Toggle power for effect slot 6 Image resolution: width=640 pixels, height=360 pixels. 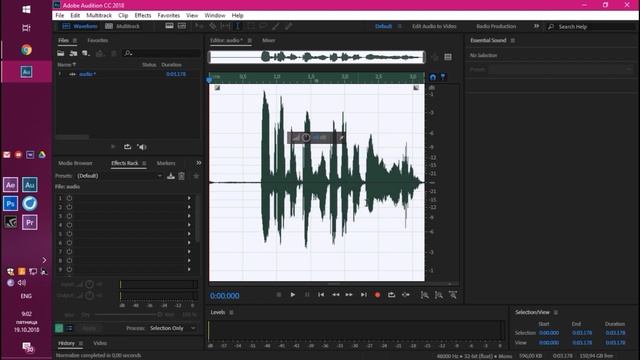pyautogui.click(x=69, y=243)
